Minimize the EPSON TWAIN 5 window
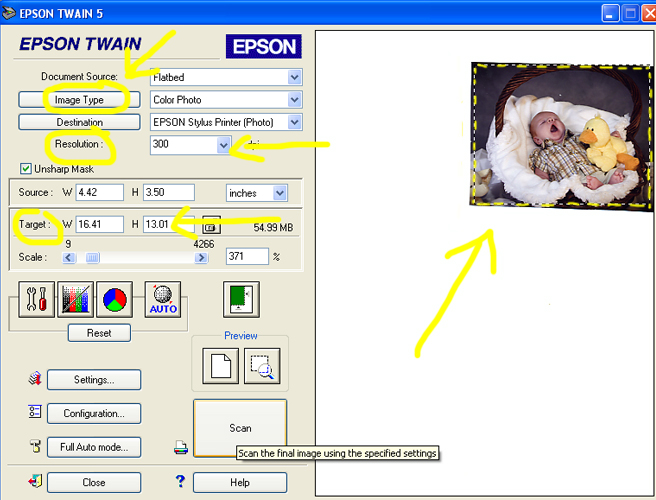 click(x=610, y=13)
